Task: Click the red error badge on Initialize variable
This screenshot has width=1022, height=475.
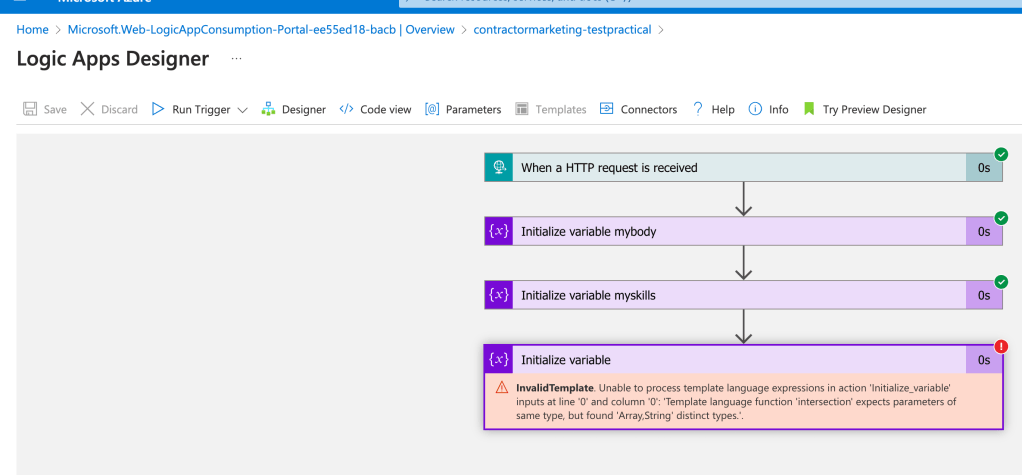Action: (x=1001, y=346)
